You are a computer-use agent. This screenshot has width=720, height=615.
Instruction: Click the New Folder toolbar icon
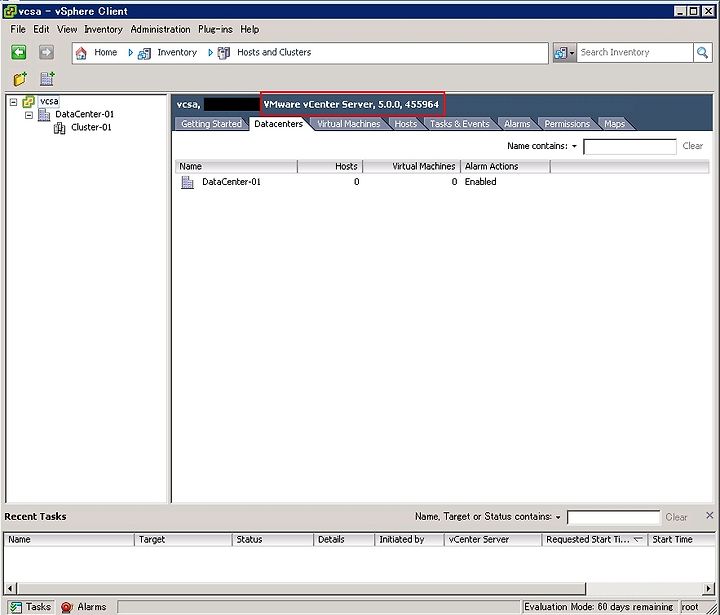click(20, 79)
